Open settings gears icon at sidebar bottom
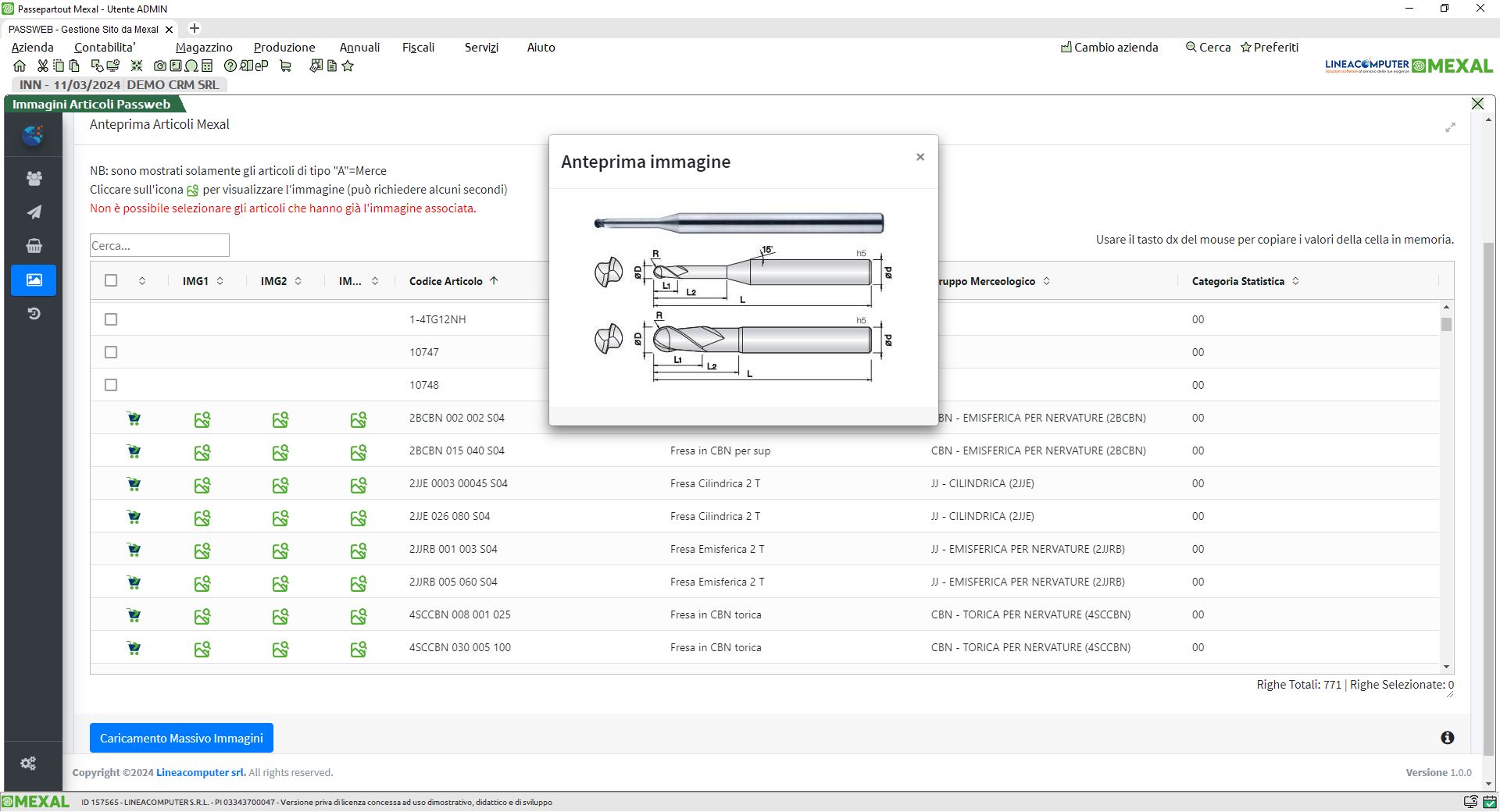 (x=29, y=764)
